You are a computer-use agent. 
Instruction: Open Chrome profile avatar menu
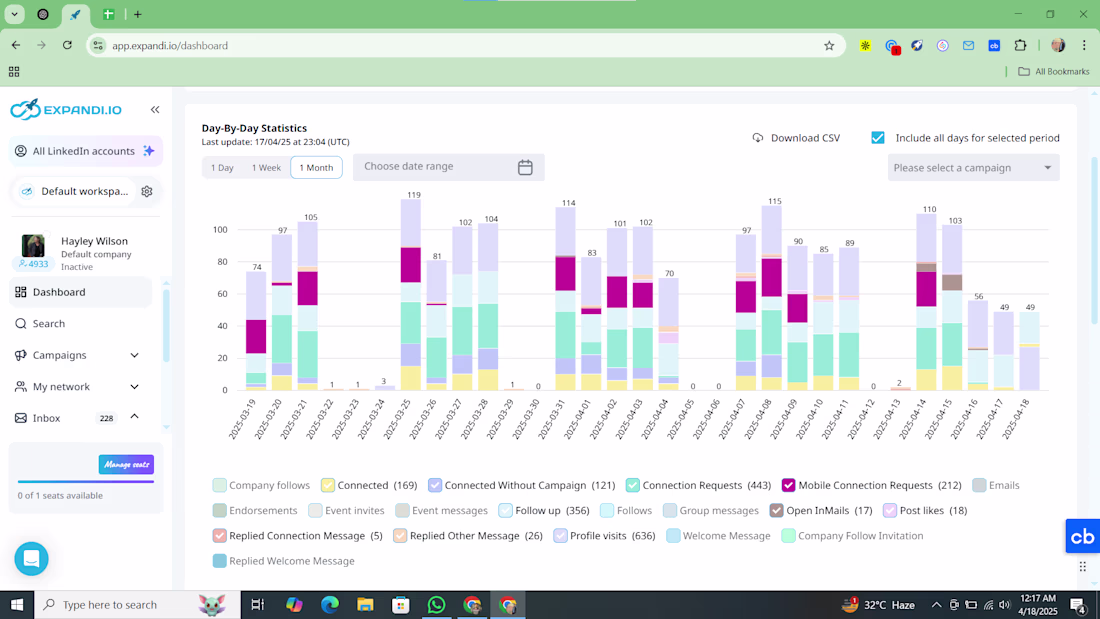(1058, 46)
